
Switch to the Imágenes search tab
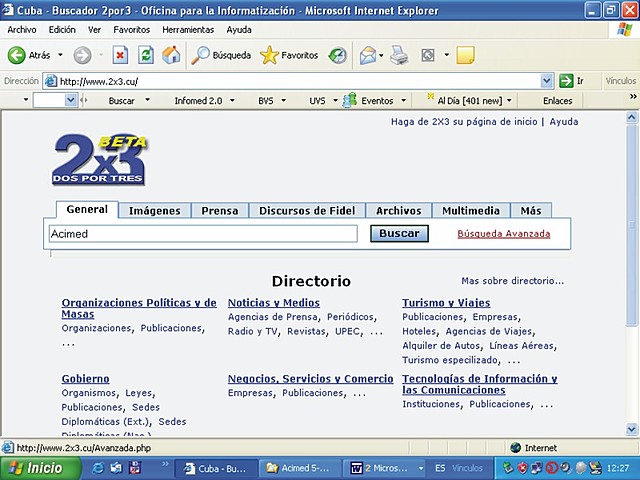click(155, 211)
